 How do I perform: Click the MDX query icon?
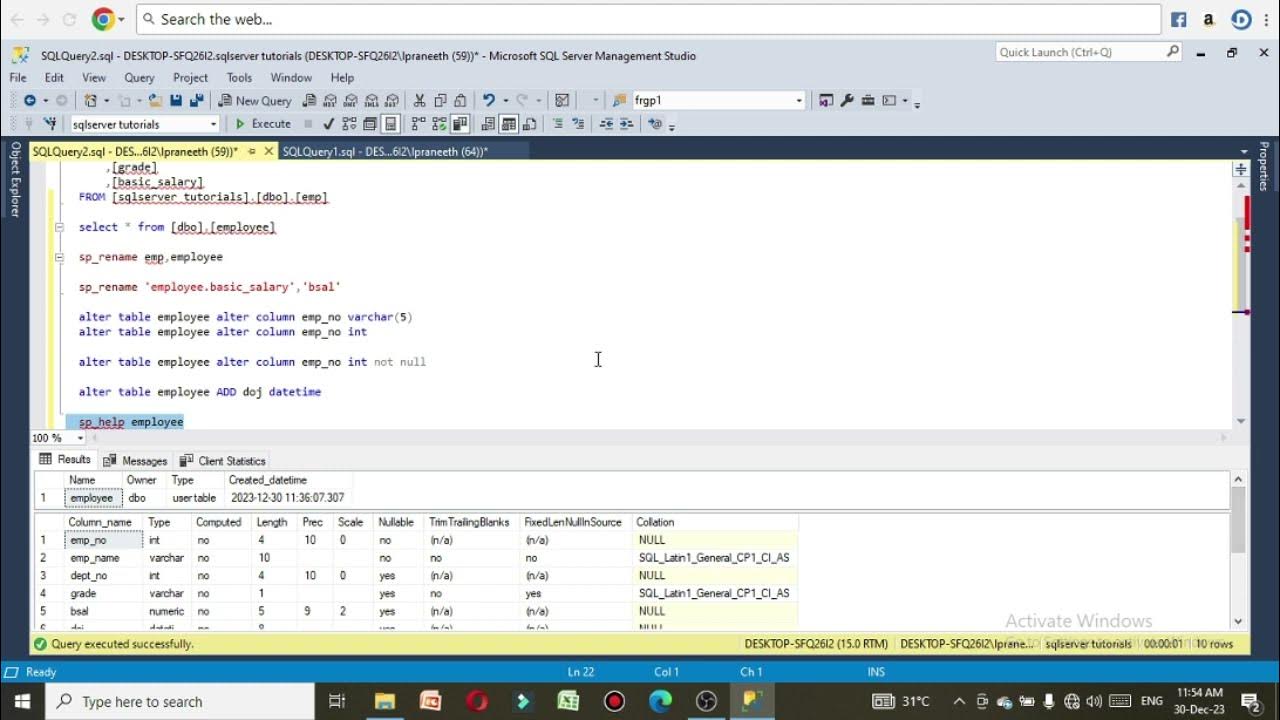[330, 100]
